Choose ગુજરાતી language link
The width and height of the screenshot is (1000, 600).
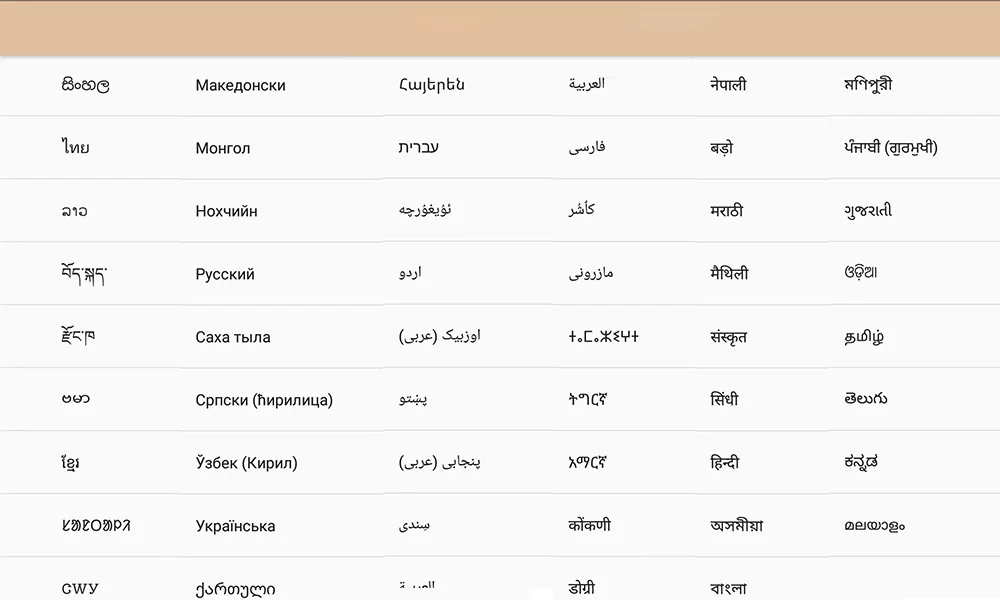coord(867,210)
